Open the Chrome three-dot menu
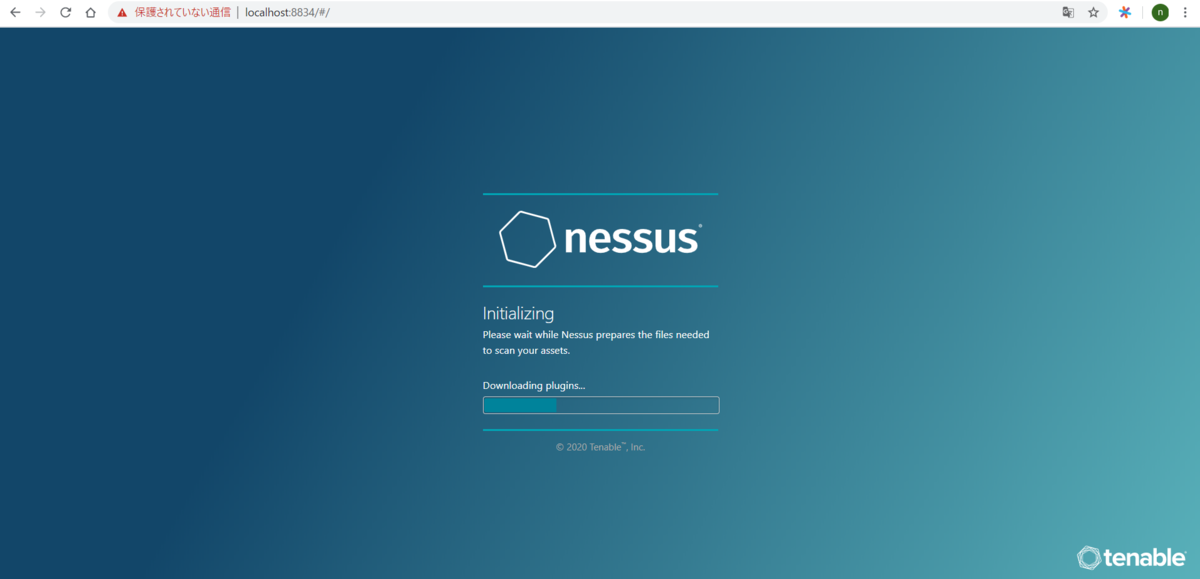 pyautogui.click(x=1185, y=13)
